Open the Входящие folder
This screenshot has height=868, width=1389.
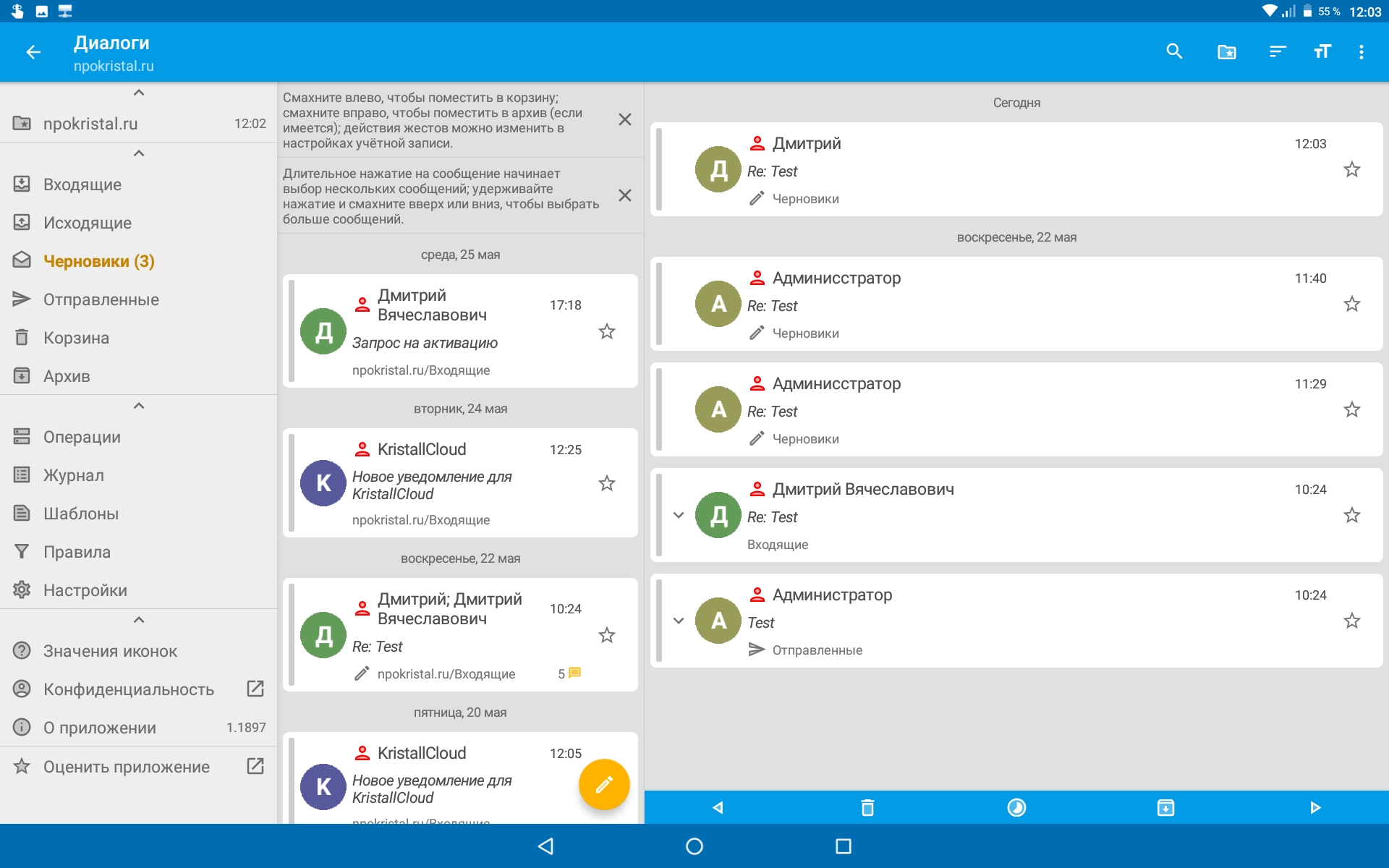(82, 184)
